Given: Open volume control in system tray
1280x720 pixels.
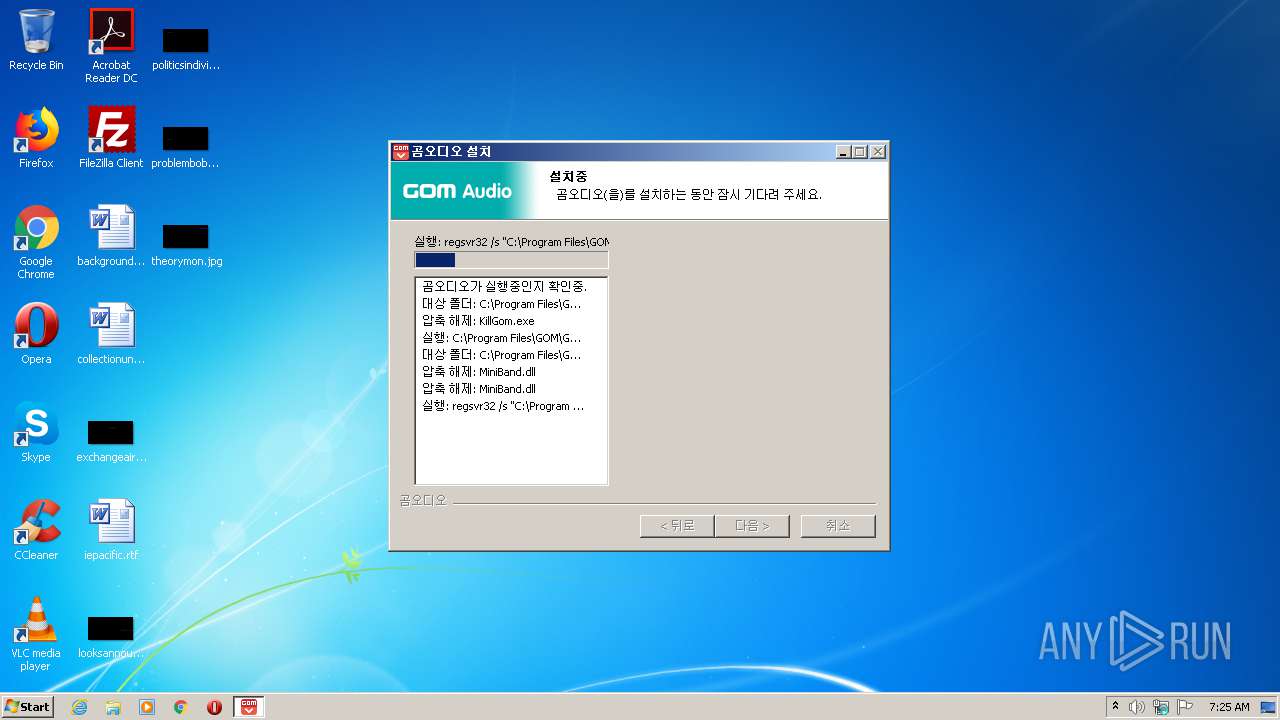Looking at the screenshot, I should [1137, 707].
